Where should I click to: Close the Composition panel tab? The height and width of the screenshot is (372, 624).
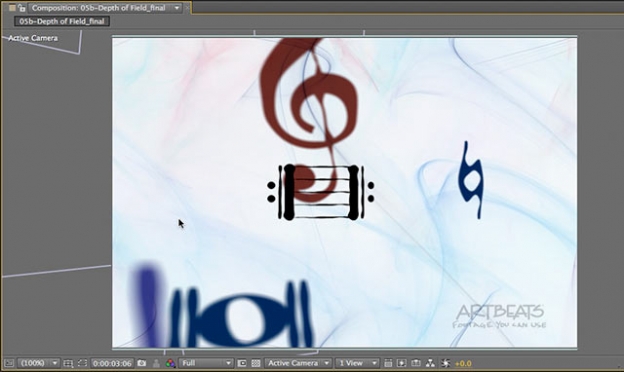point(187,8)
